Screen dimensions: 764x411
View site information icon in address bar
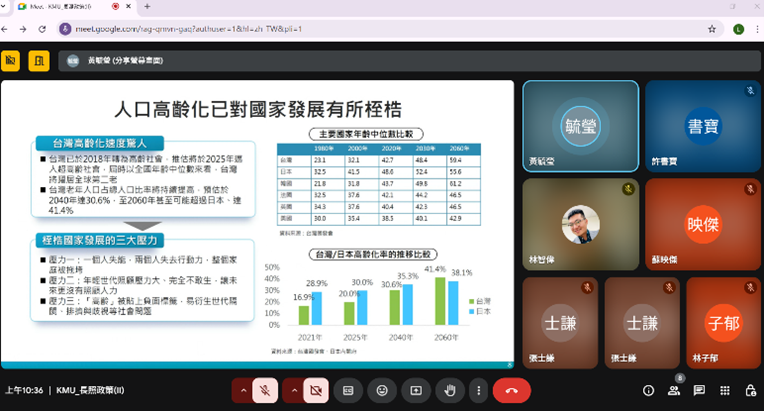point(65,29)
